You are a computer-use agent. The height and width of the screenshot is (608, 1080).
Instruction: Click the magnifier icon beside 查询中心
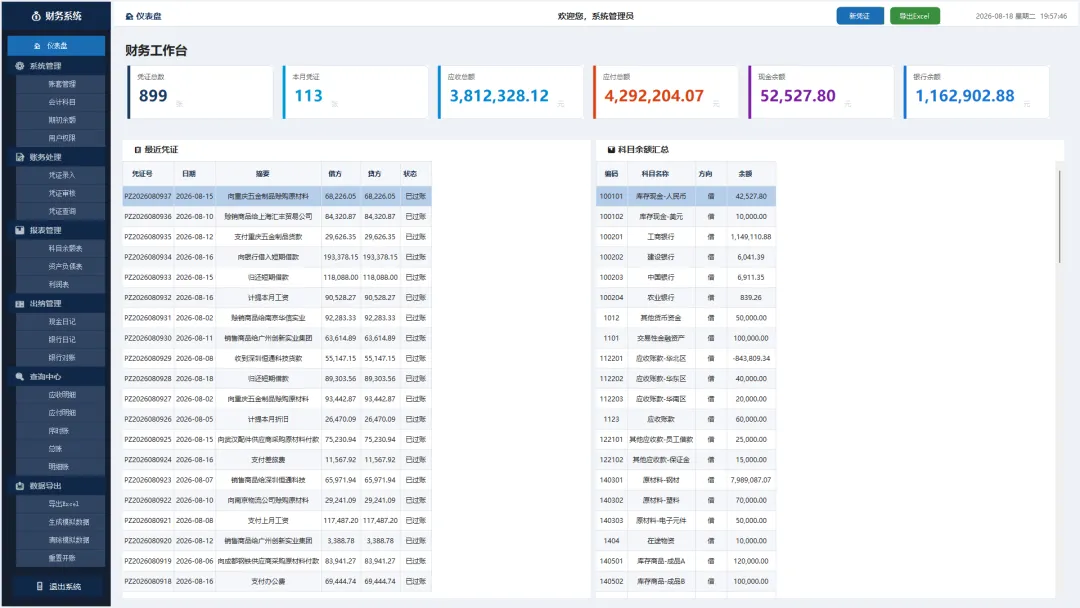coord(19,377)
